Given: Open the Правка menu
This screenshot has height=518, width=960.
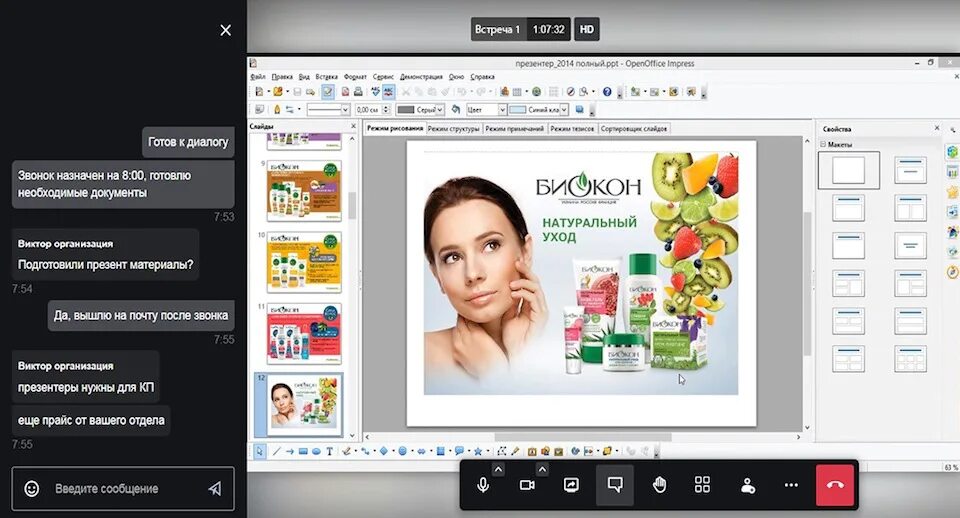Looking at the screenshot, I should (282, 77).
